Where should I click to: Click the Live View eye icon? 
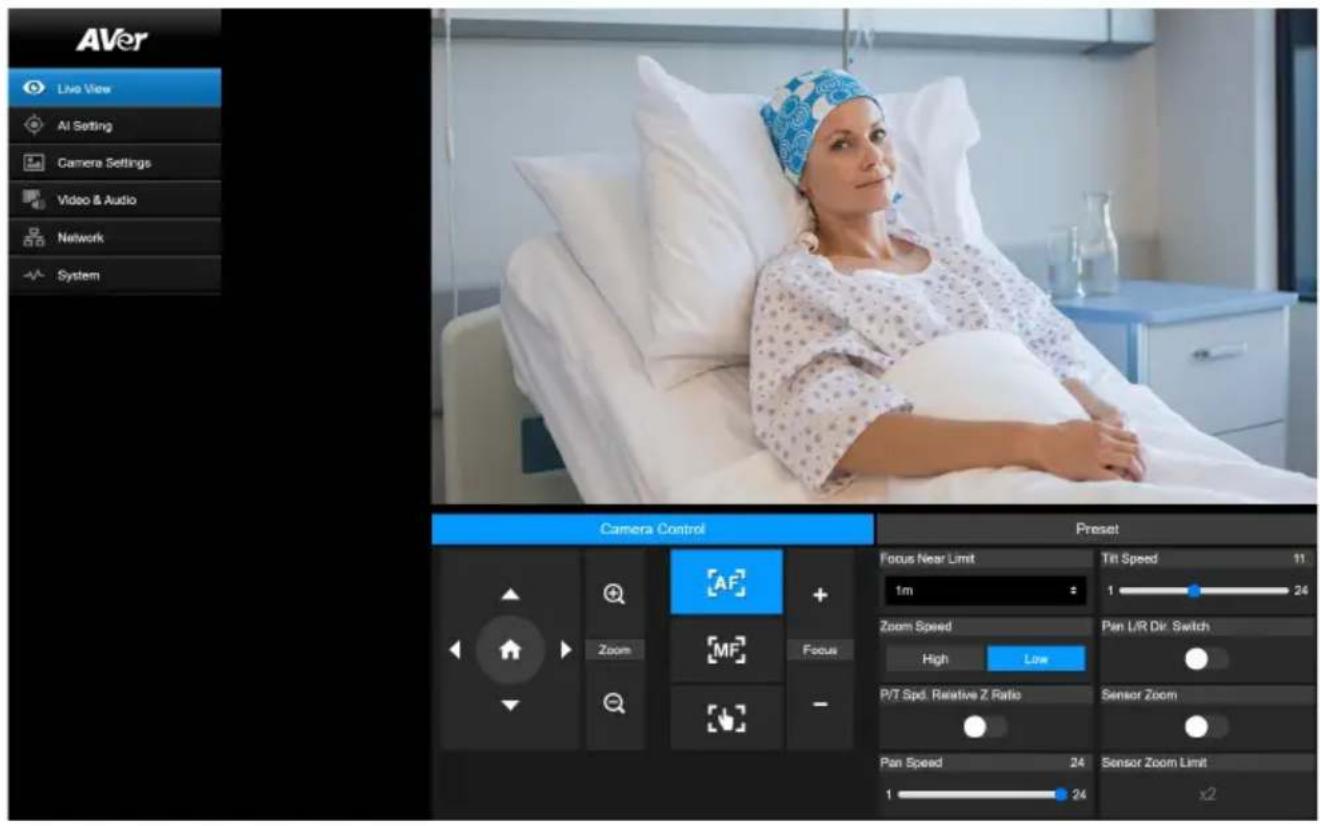click(34, 88)
